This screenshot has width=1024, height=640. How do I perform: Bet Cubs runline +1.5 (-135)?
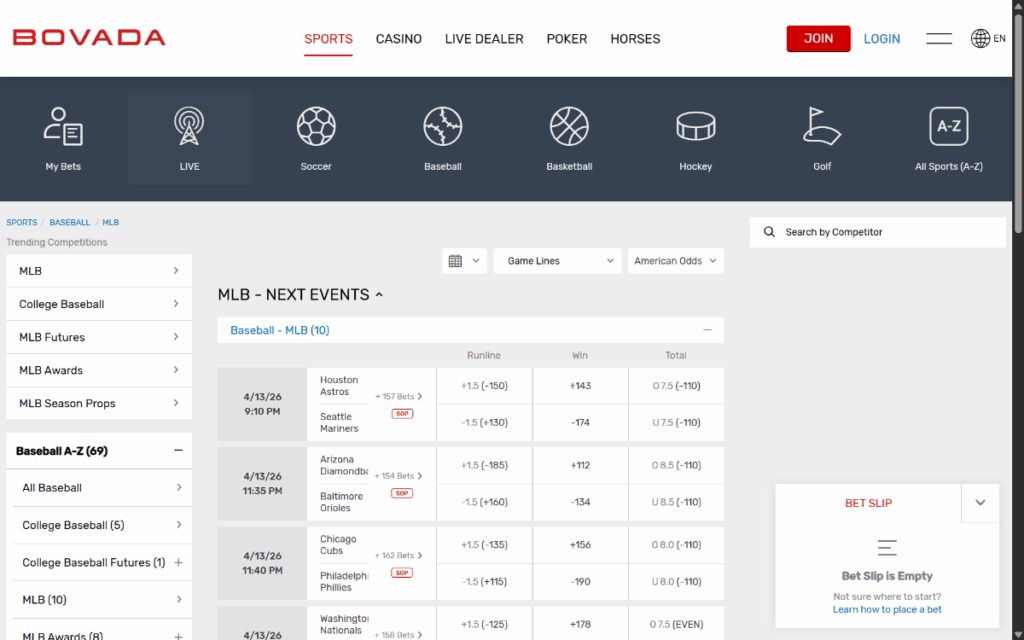[484, 545]
